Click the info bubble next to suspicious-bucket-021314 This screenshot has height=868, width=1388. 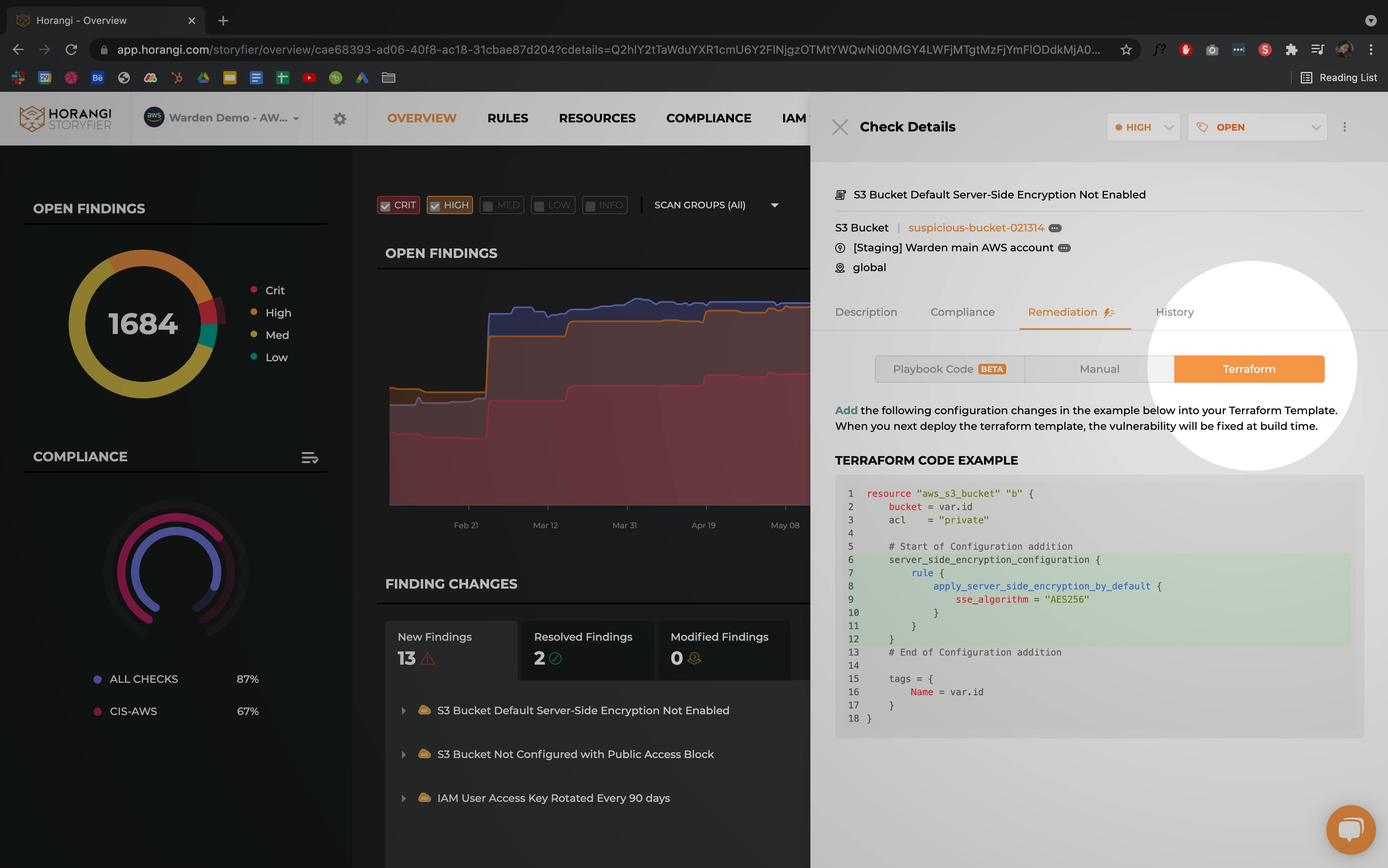[1055, 228]
